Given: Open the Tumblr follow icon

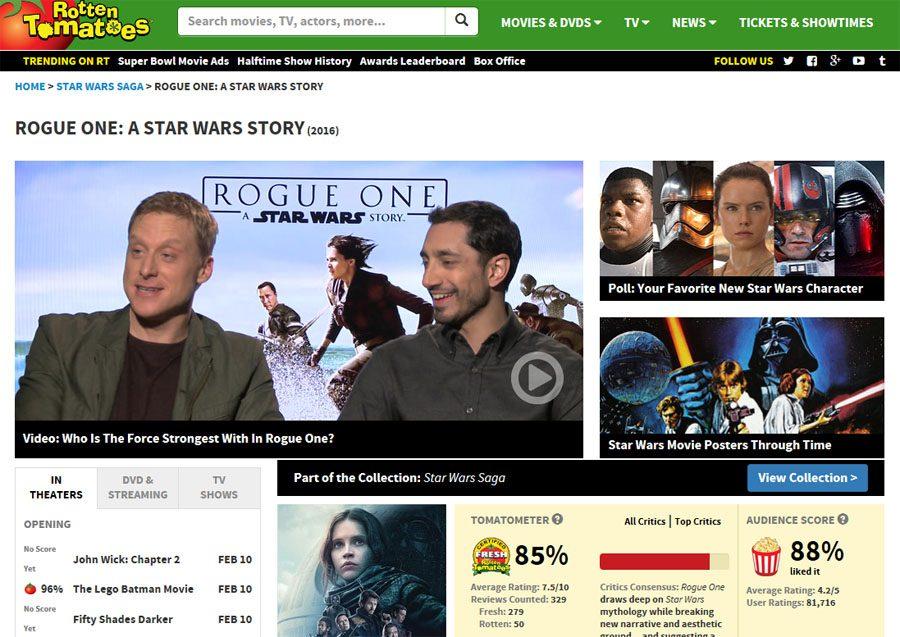Looking at the screenshot, I should [x=882, y=61].
